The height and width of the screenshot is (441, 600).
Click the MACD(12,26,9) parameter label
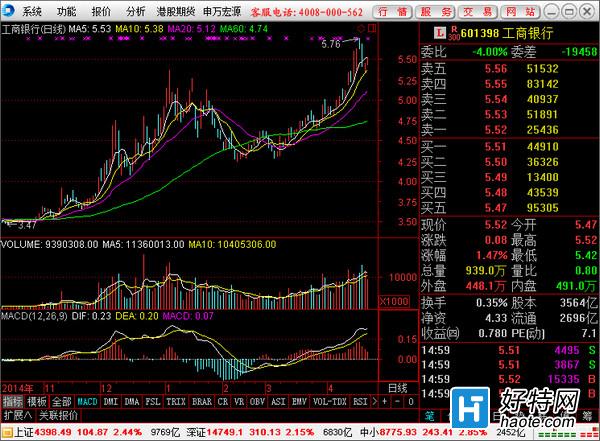tap(34, 316)
